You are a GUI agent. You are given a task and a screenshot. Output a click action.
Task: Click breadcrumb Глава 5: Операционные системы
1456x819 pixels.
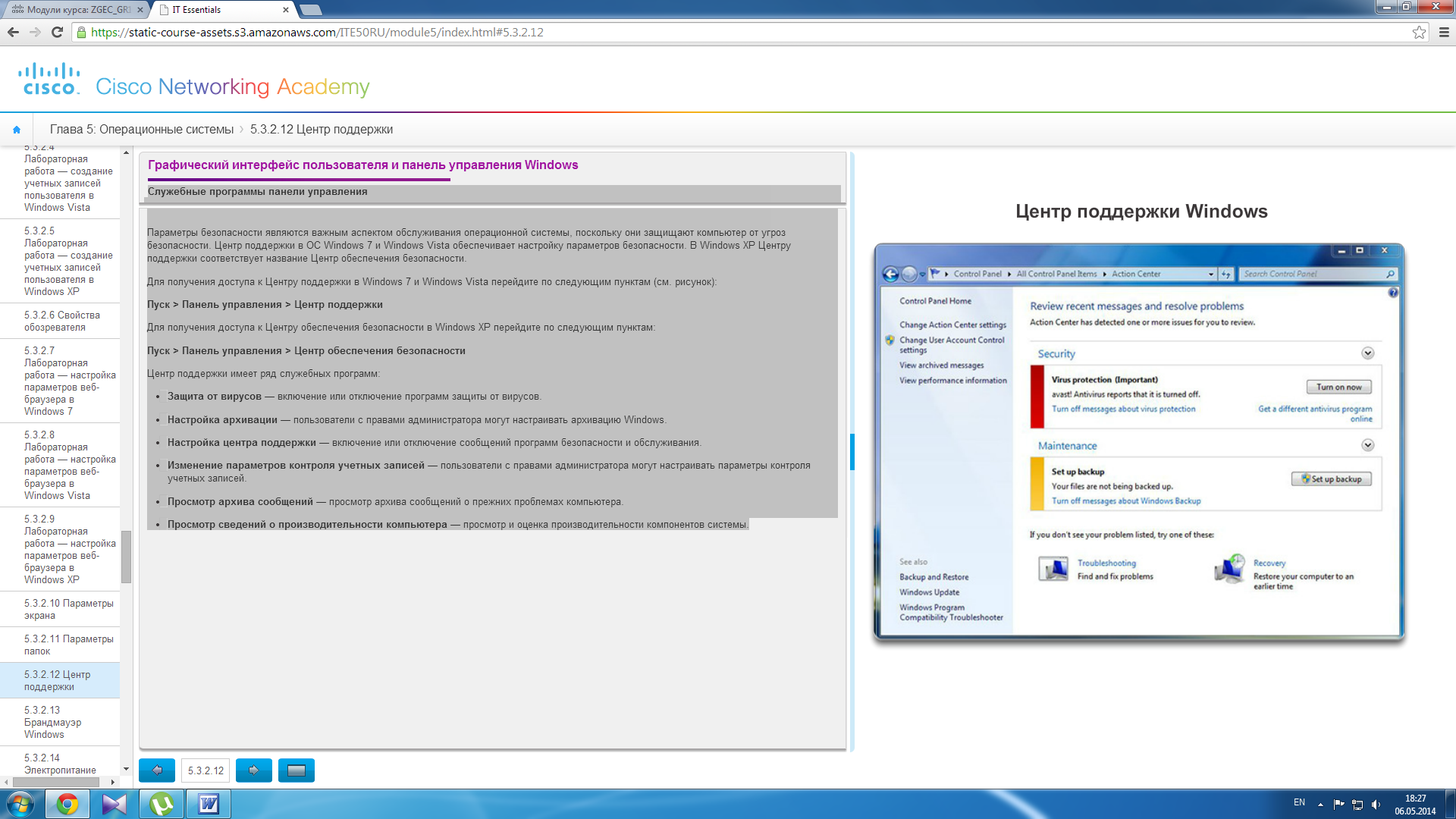click(x=142, y=130)
